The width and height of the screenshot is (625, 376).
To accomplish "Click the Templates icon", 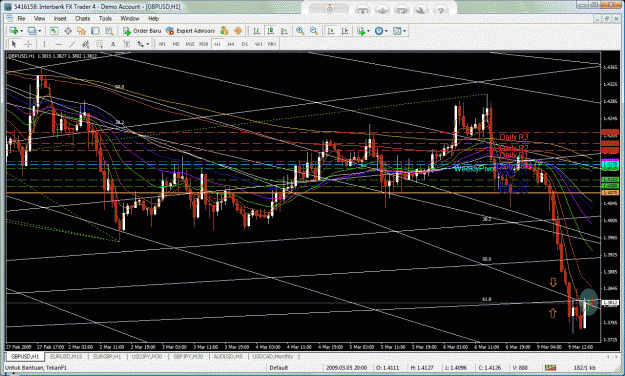I will tap(397, 31).
